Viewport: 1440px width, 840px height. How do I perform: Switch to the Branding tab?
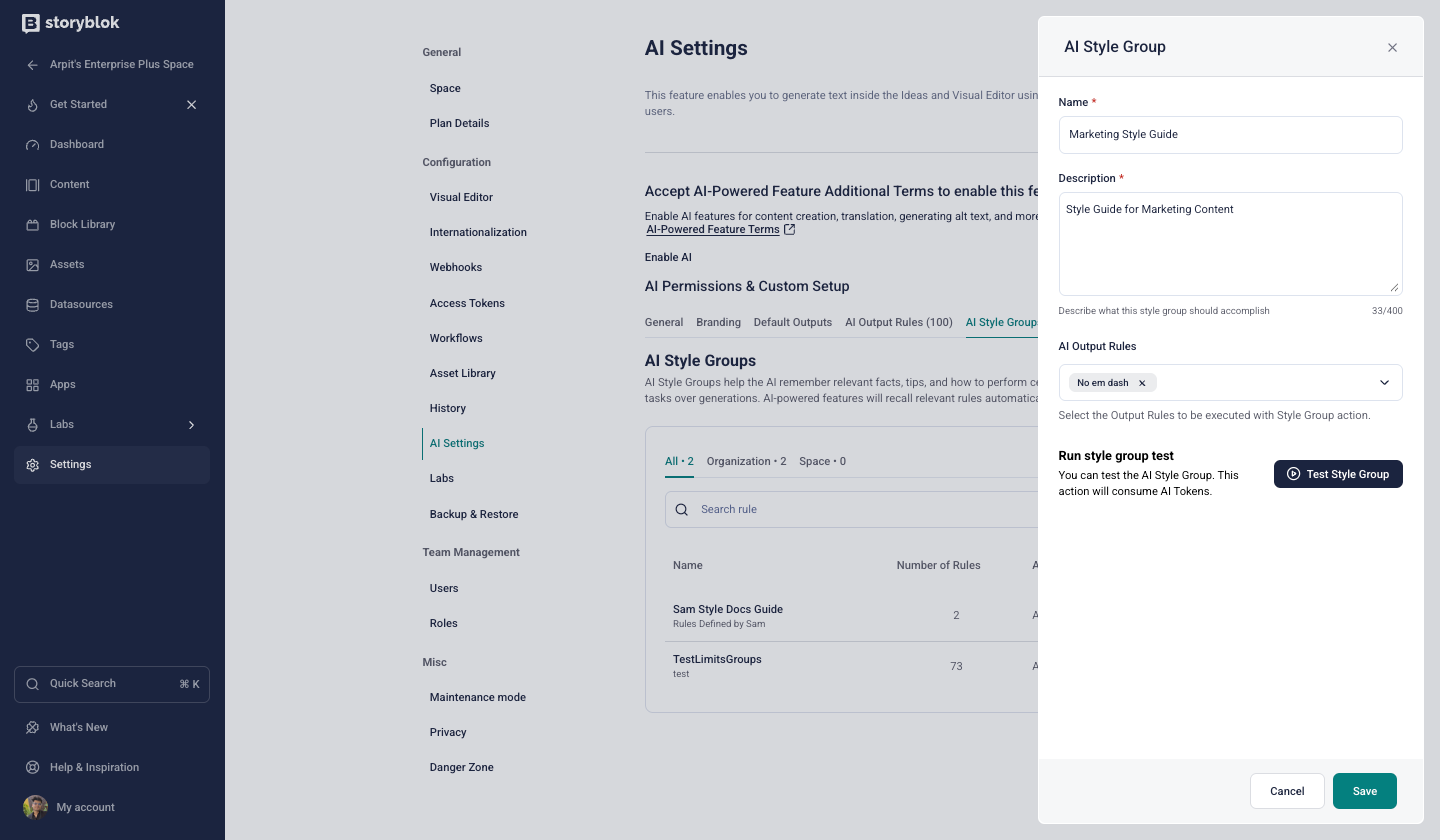(718, 322)
